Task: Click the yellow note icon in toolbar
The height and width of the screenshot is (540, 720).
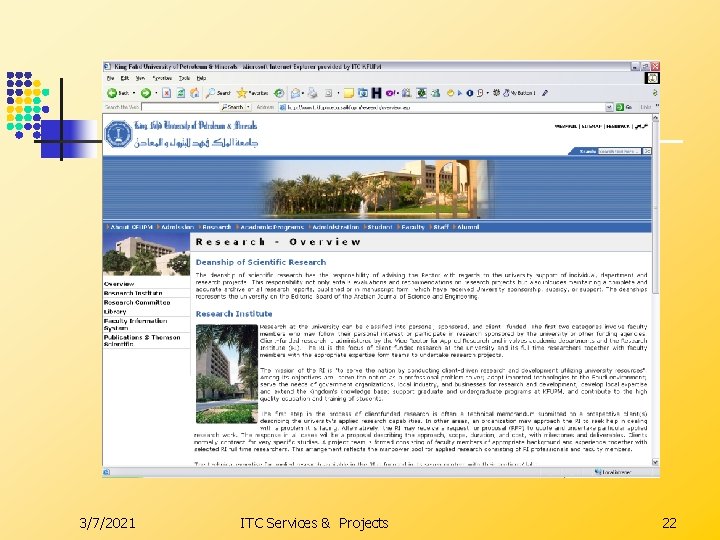Action: click(349, 93)
